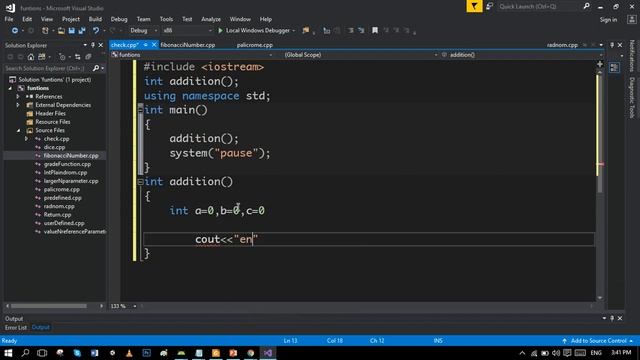The width and height of the screenshot is (640, 360).
Task: Close the check.cpp tab
Action: 154,45
